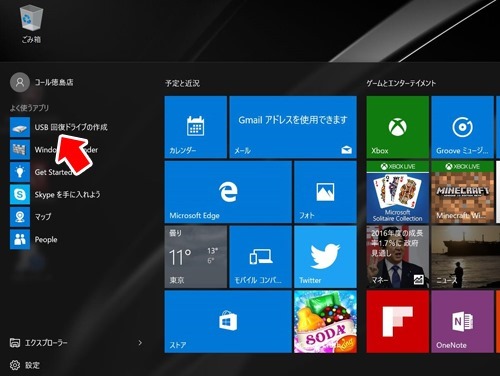Image resolution: width=500 pixels, height=376 pixels.
Task: Open the Xbox tile
Action: (397, 127)
